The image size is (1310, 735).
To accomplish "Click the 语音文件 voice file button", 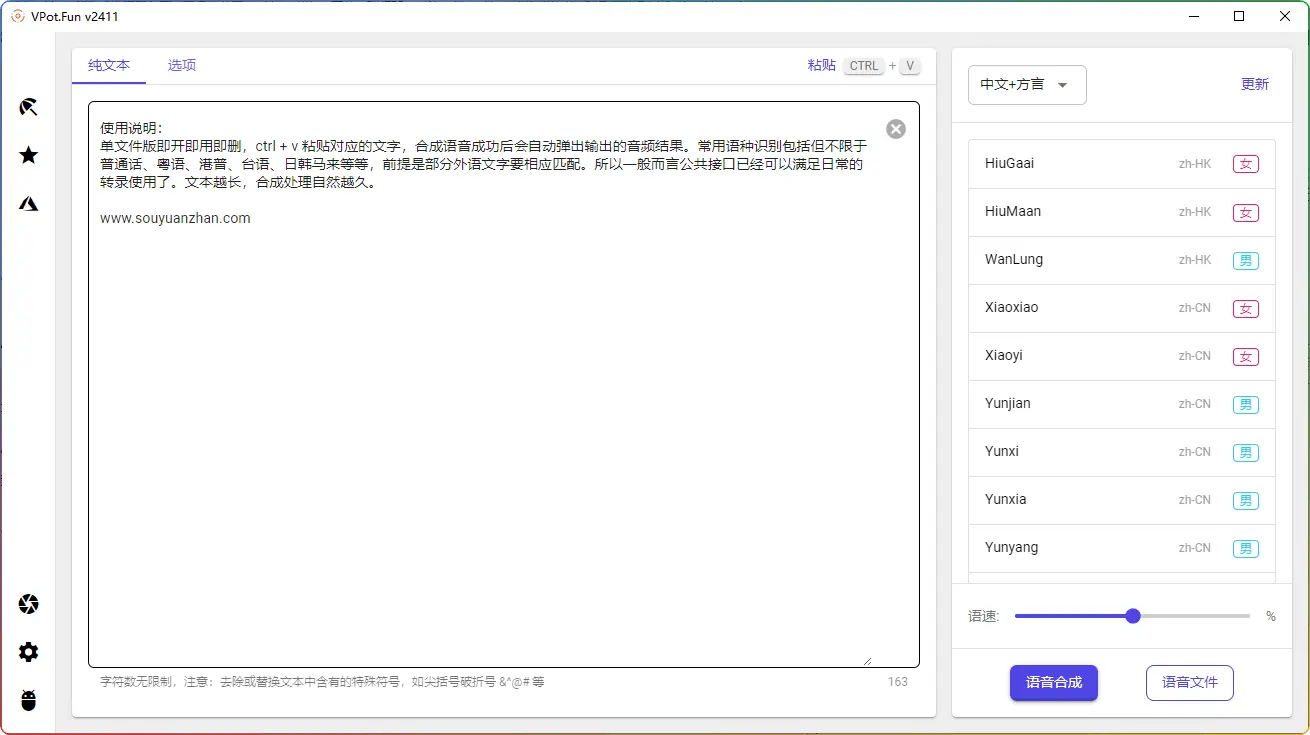I will coord(1190,682).
